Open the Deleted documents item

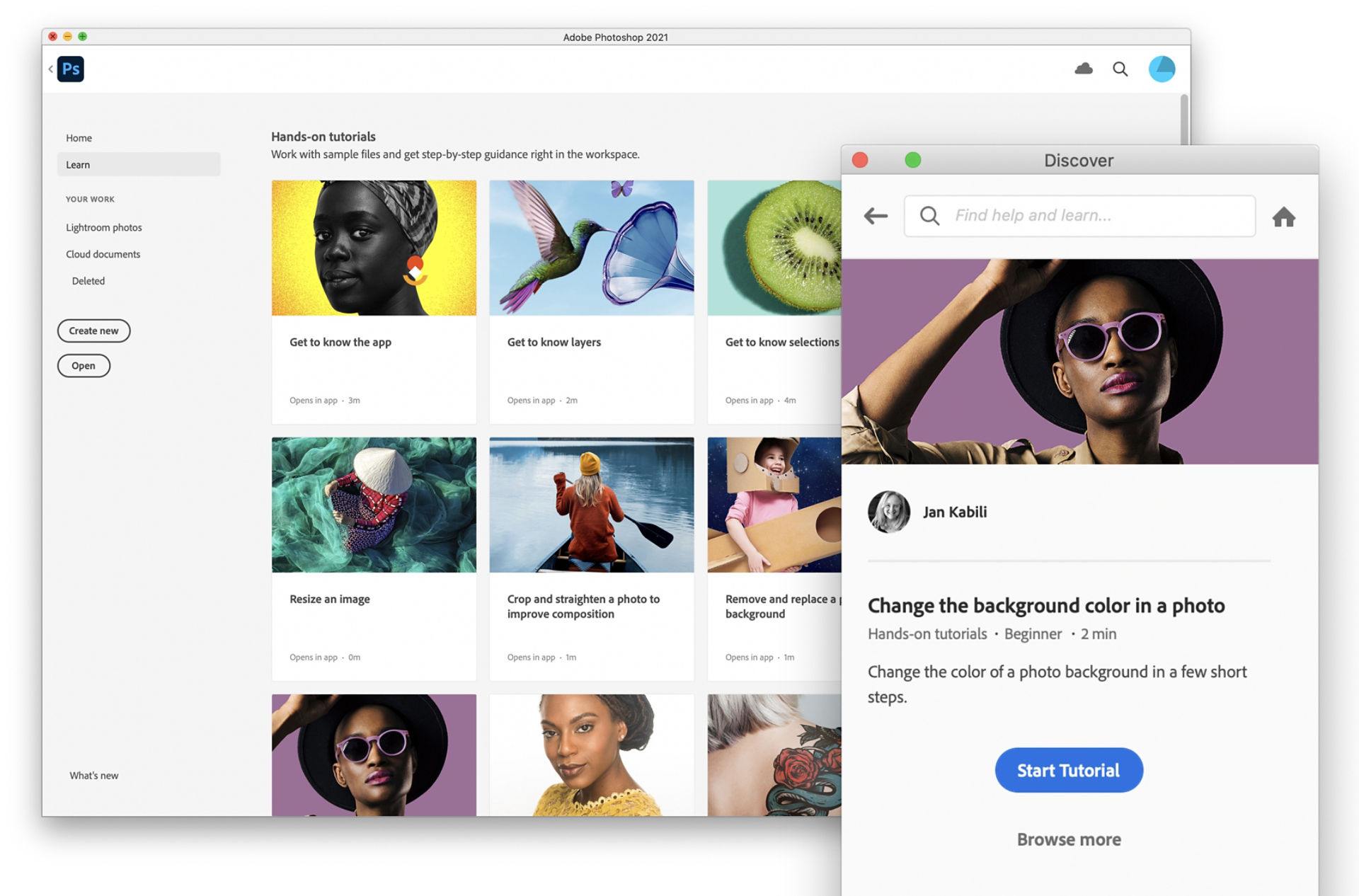[x=88, y=281]
